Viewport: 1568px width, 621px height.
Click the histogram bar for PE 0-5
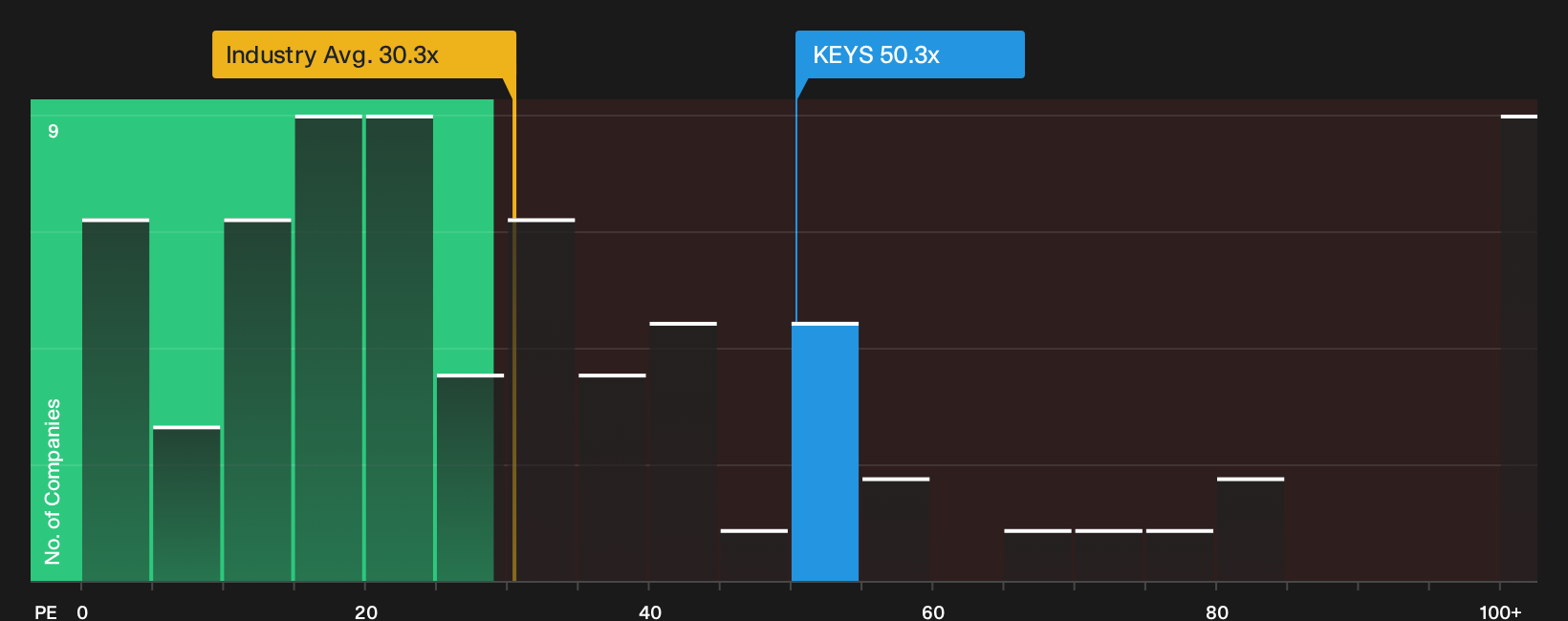tap(116, 400)
